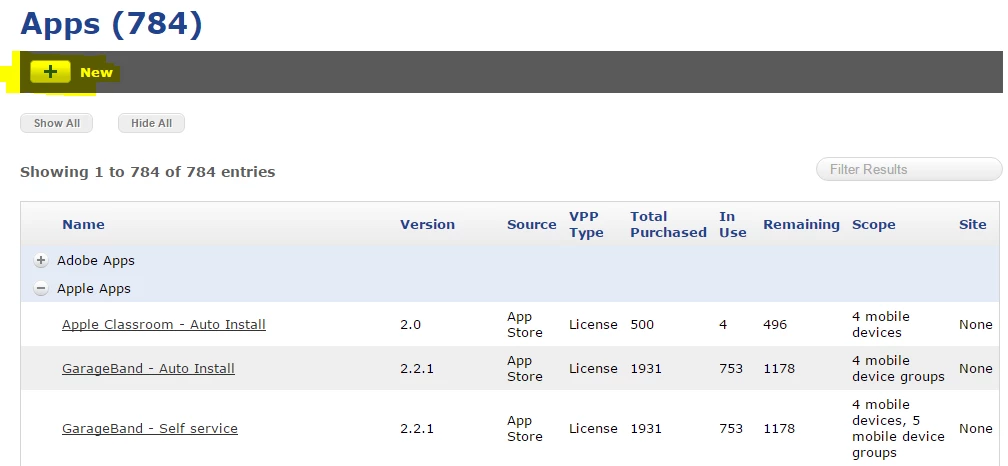Click Hide All button
The image size is (1008, 466).
[x=151, y=123]
